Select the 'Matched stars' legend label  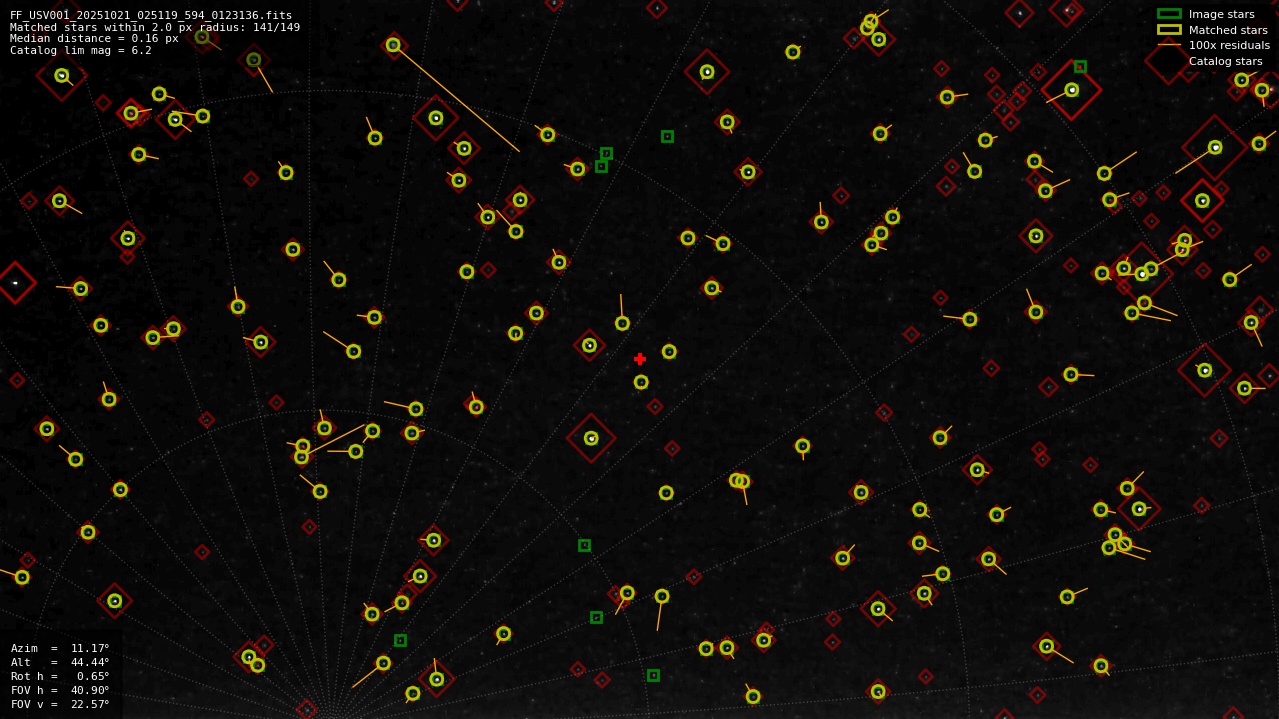pos(1228,30)
